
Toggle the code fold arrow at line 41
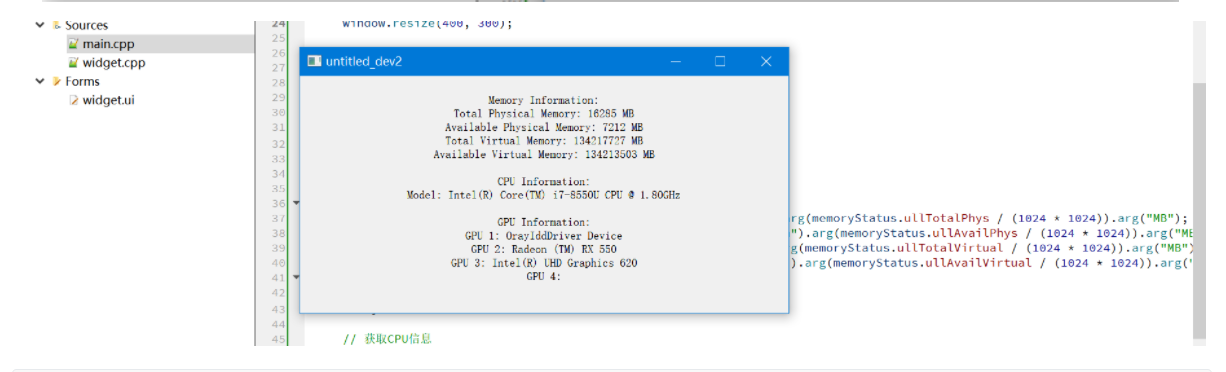(x=295, y=277)
